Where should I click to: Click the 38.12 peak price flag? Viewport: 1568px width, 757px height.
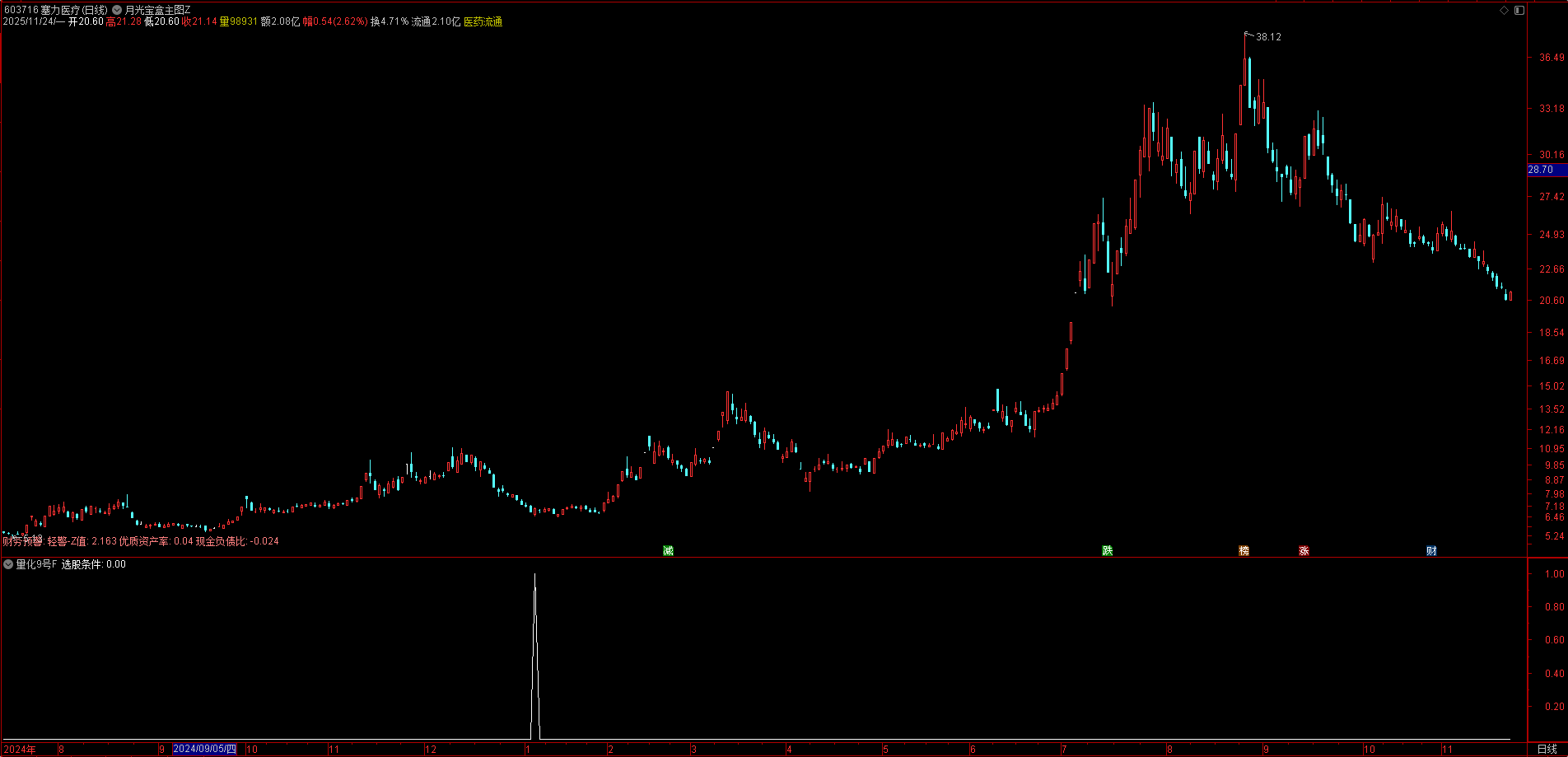pos(1267,37)
